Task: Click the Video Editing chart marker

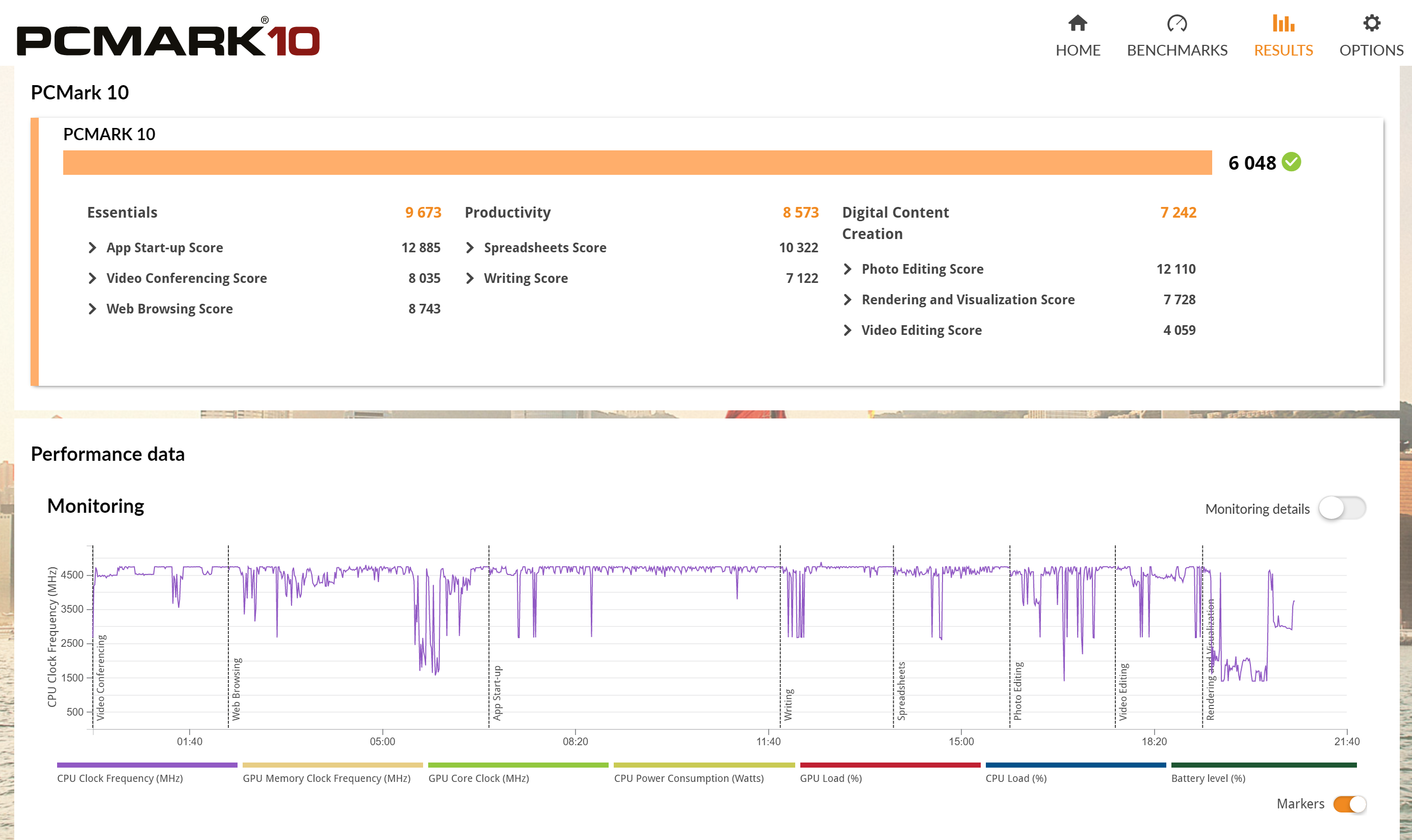Action: (1123, 691)
